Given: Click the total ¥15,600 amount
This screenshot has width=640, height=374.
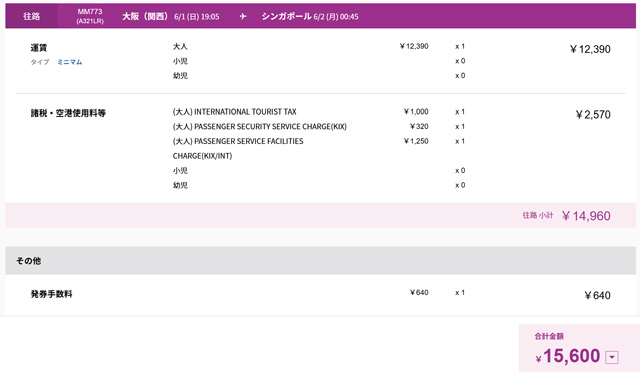Looking at the screenshot, I should pyautogui.click(x=568, y=356).
